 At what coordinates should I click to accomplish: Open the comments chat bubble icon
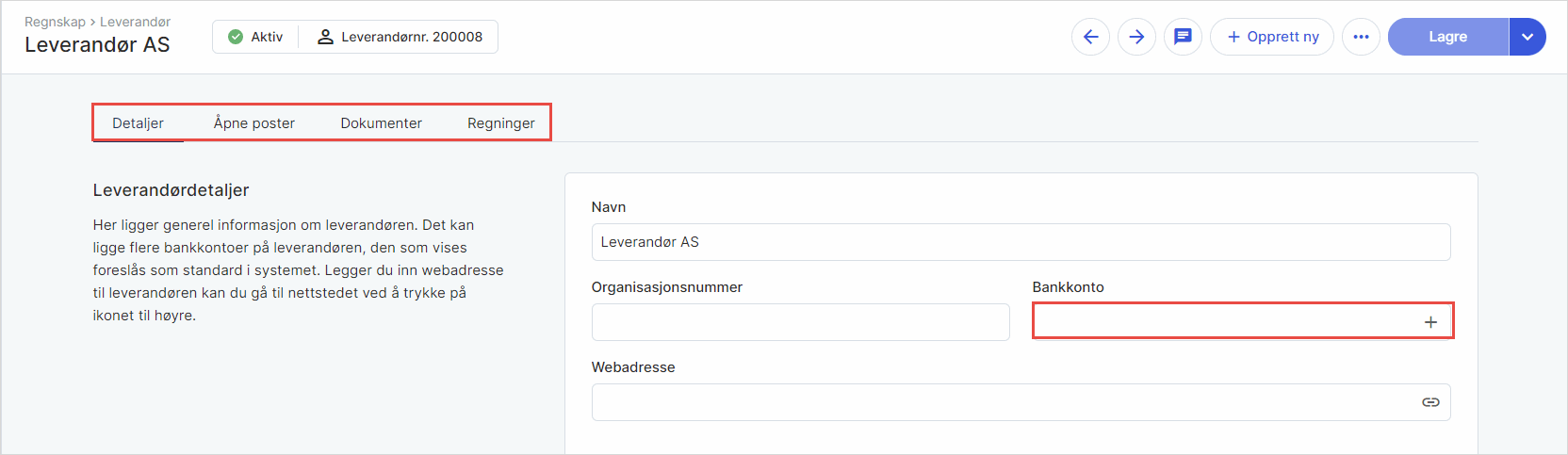pyautogui.click(x=1183, y=37)
